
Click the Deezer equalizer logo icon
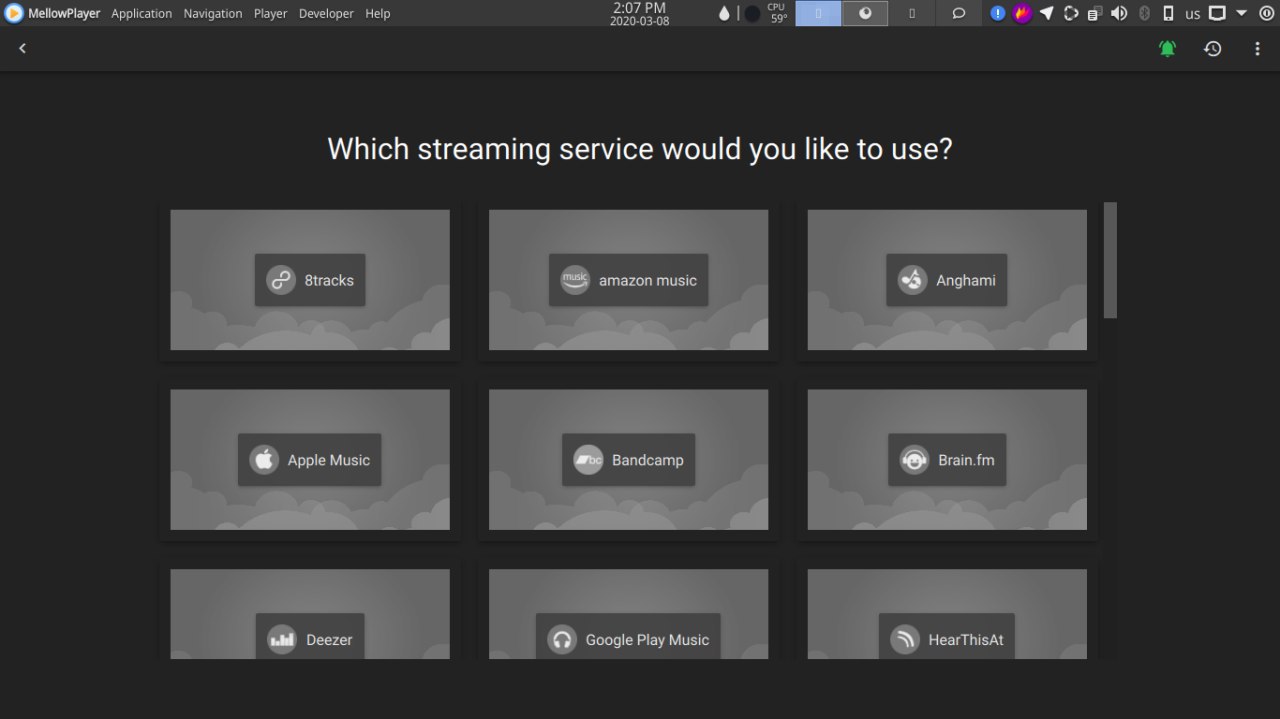[282, 640]
